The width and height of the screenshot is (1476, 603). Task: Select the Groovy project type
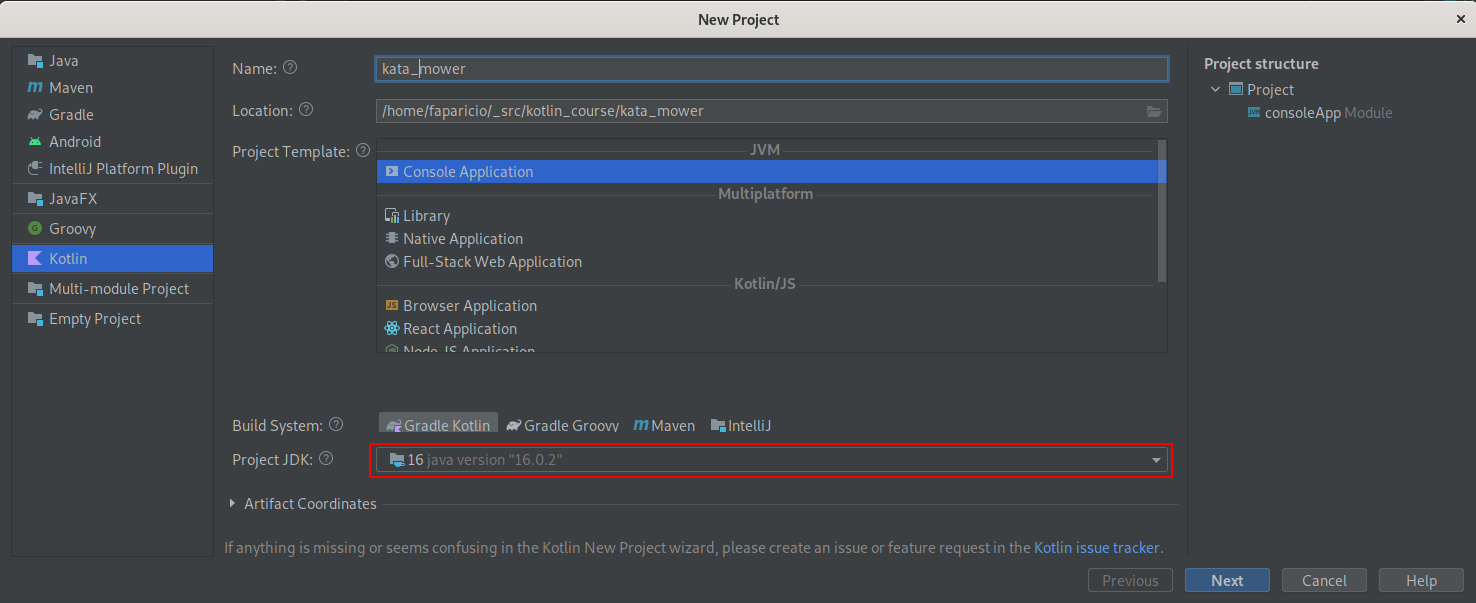pyautogui.click(x=112, y=229)
